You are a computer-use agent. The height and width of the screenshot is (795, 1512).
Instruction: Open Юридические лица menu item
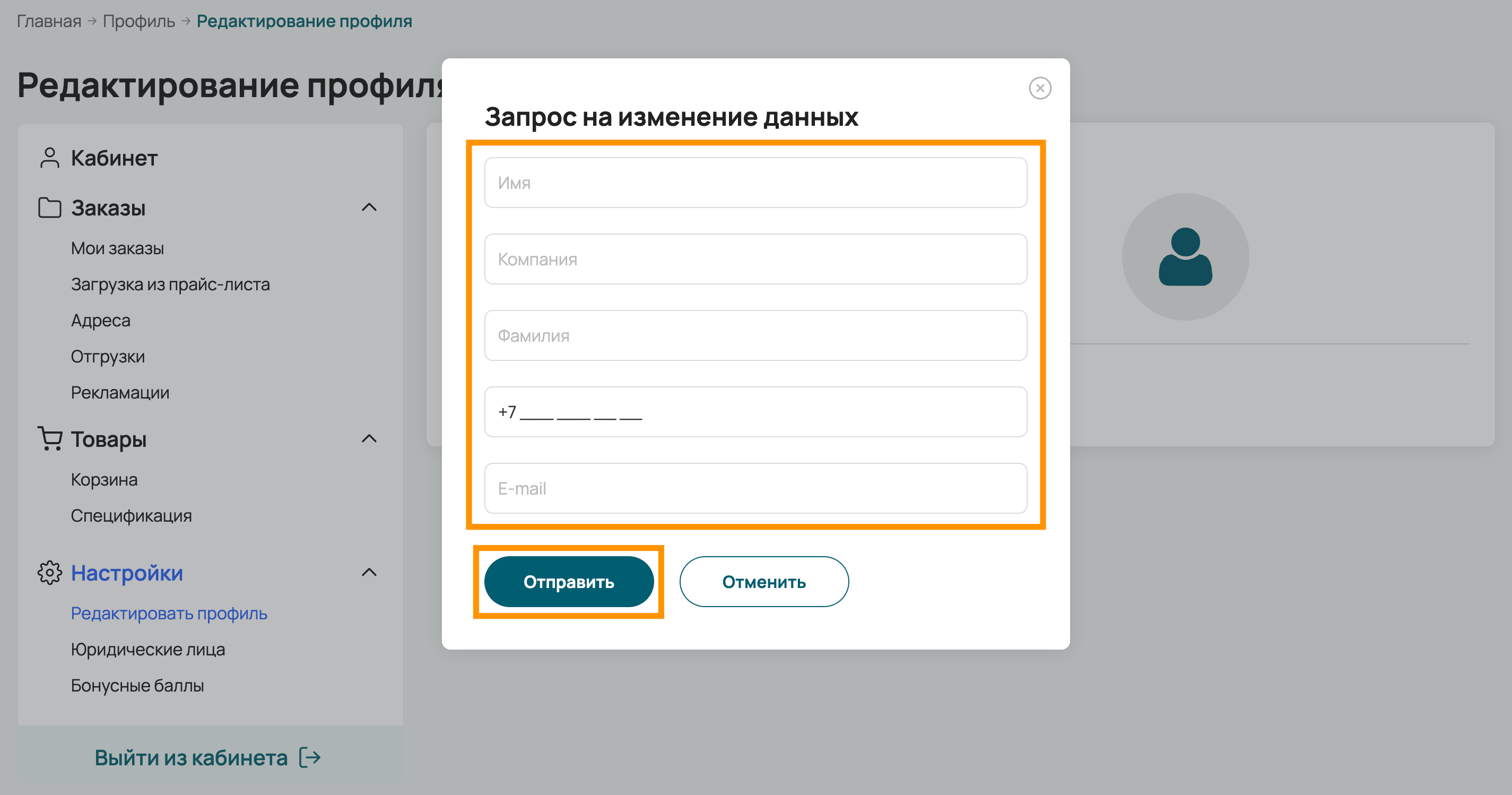coord(148,650)
